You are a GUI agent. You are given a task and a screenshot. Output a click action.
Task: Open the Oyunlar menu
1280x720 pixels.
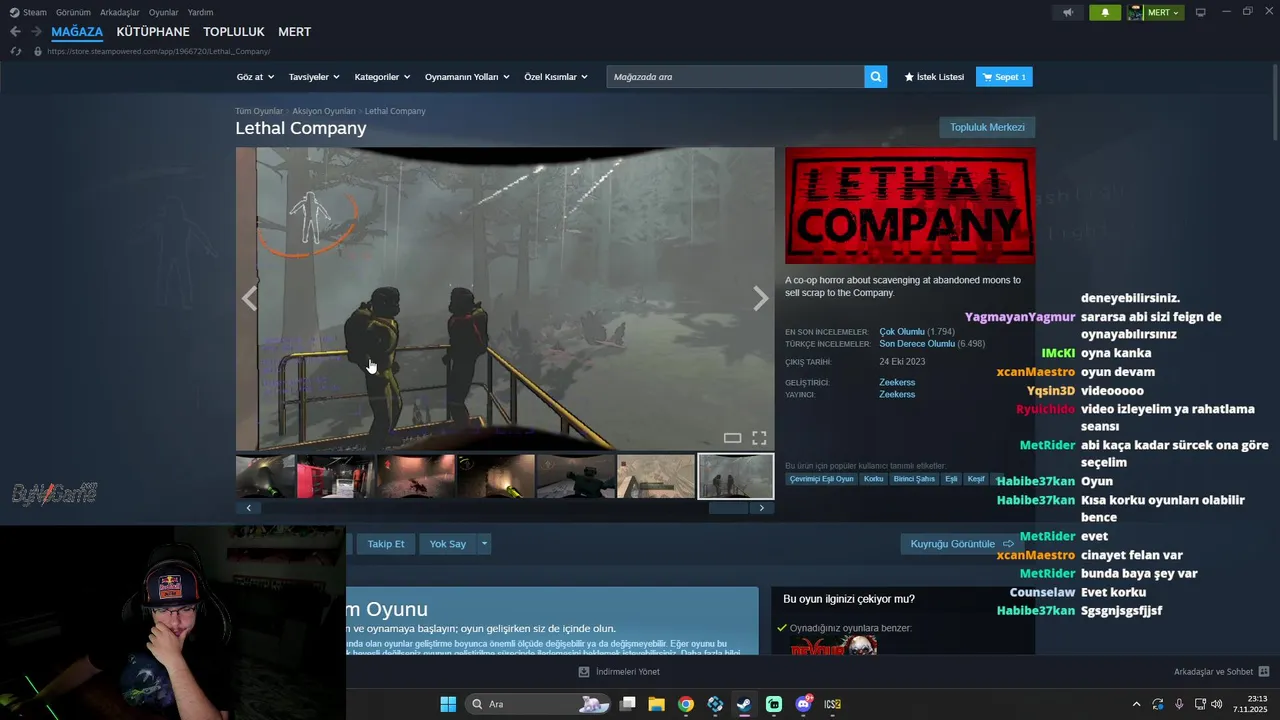pos(164,12)
